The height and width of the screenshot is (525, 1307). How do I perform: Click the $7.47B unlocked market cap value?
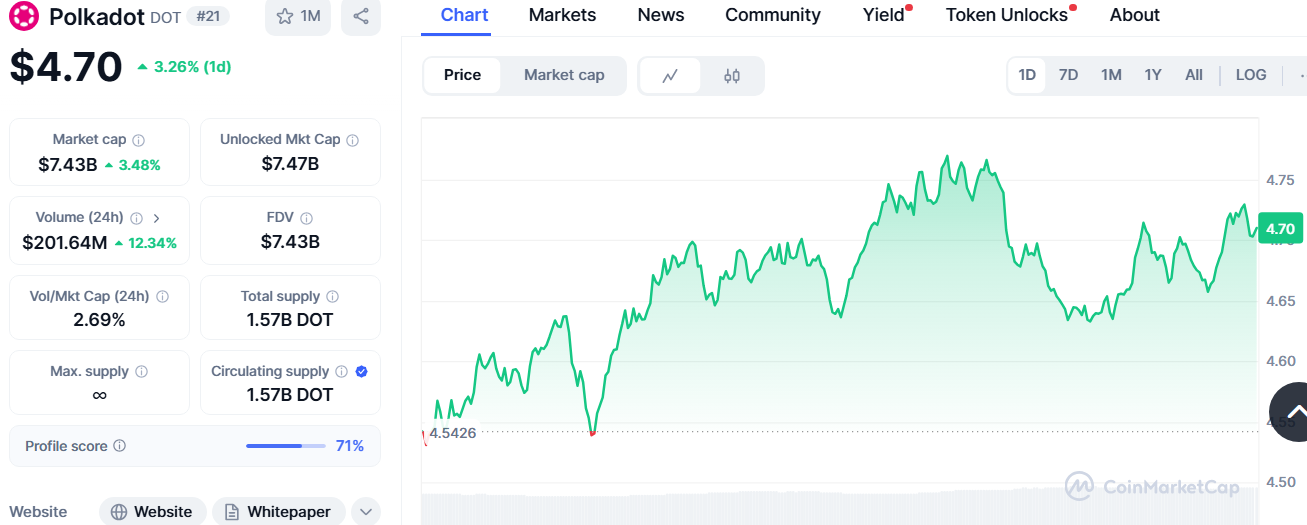click(290, 164)
